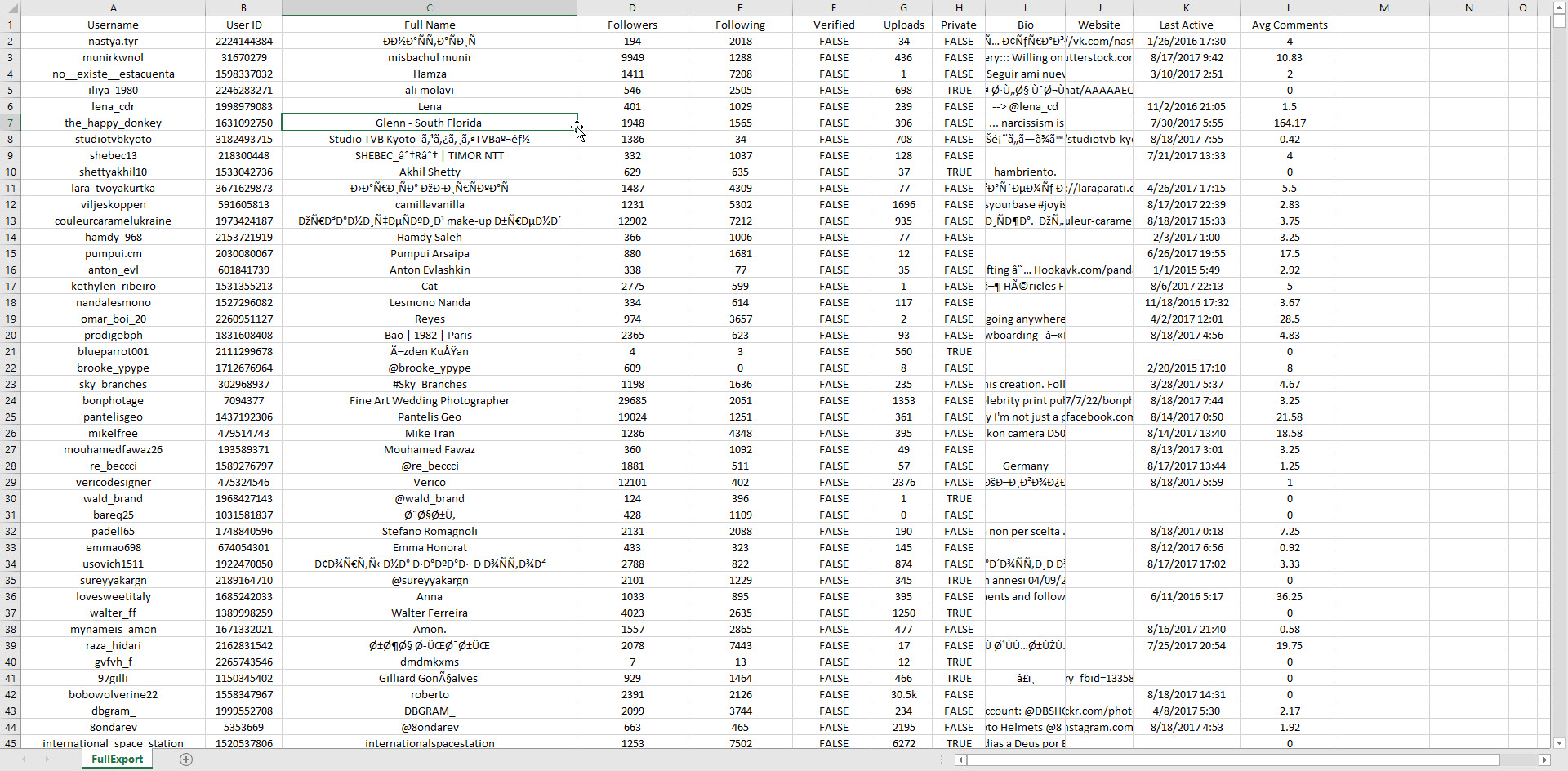Select User ID cell 2224144384
Viewport: 1568px width, 771px height.
(243, 41)
